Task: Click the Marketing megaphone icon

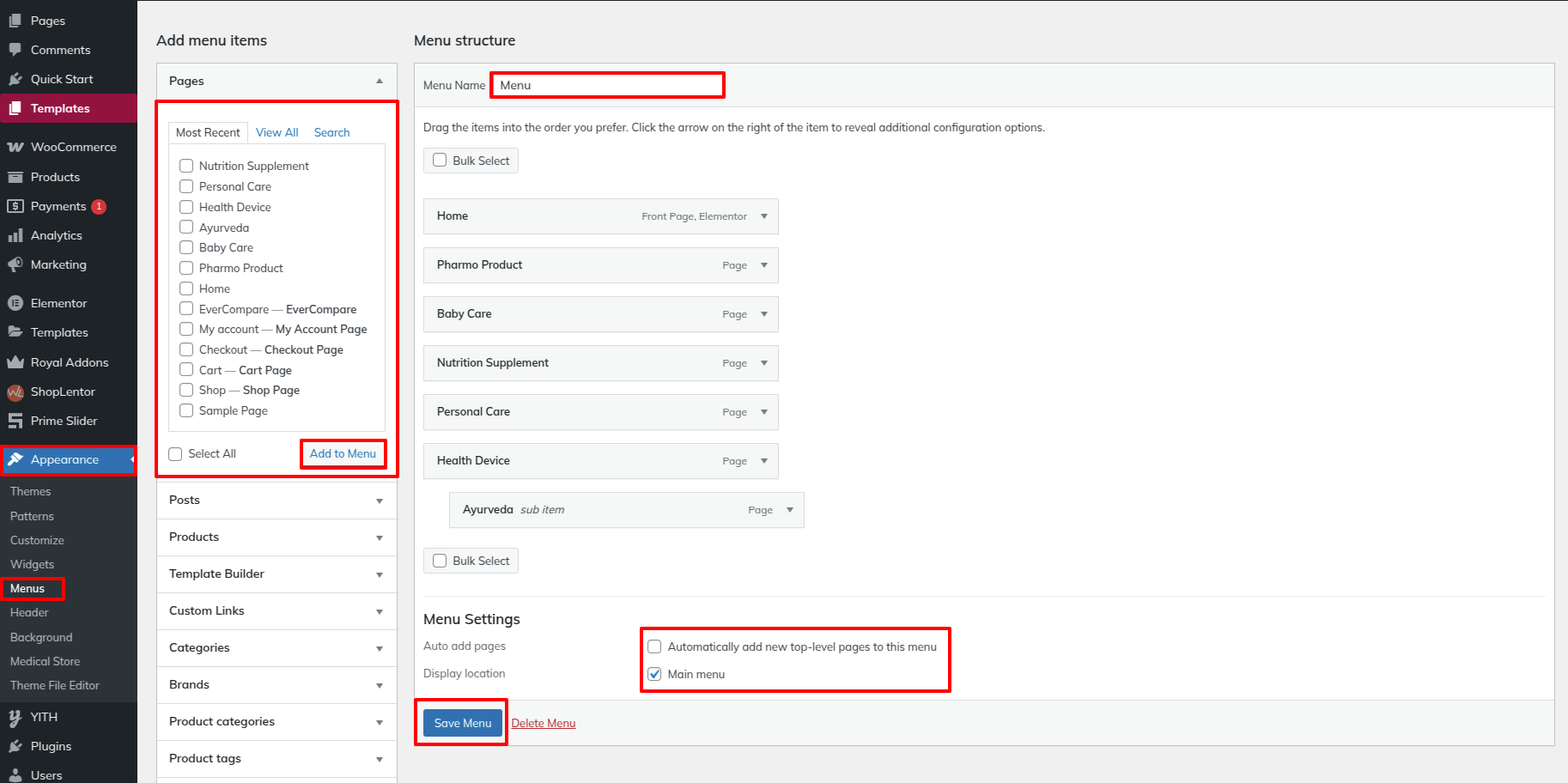Action: pos(15,264)
